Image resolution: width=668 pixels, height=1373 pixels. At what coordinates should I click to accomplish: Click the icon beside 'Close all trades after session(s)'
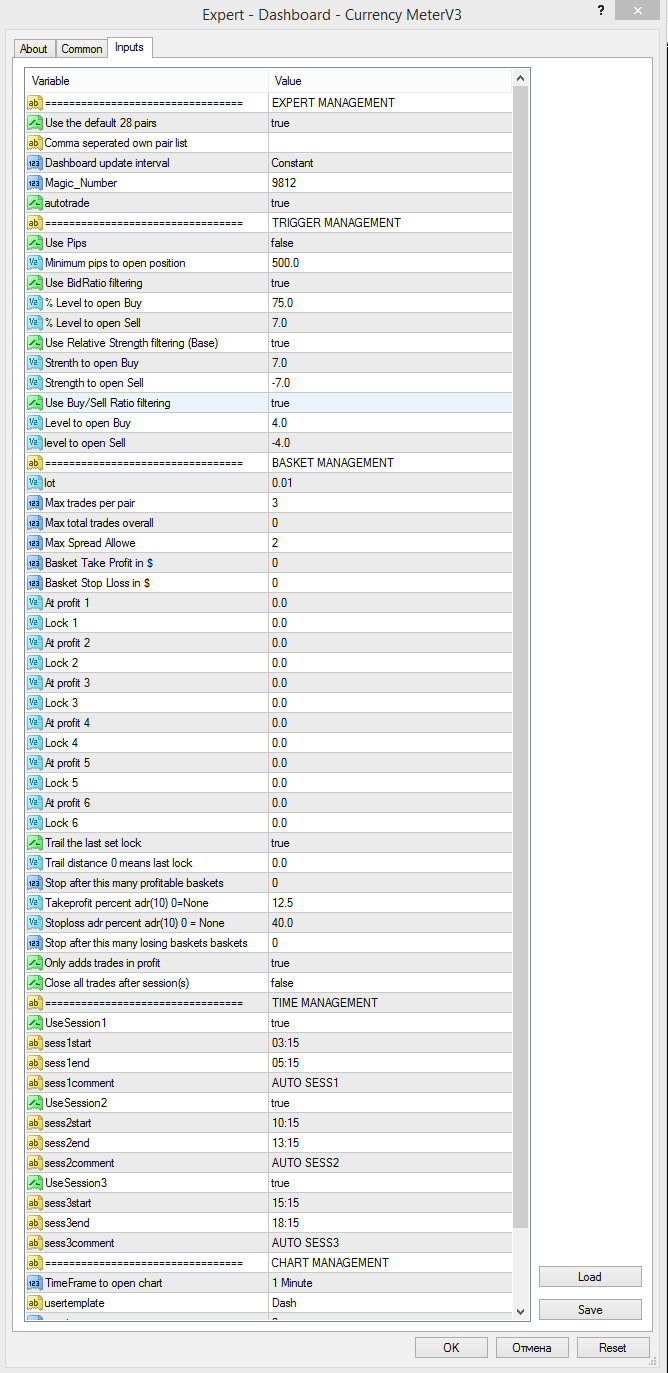click(x=34, y=983)
